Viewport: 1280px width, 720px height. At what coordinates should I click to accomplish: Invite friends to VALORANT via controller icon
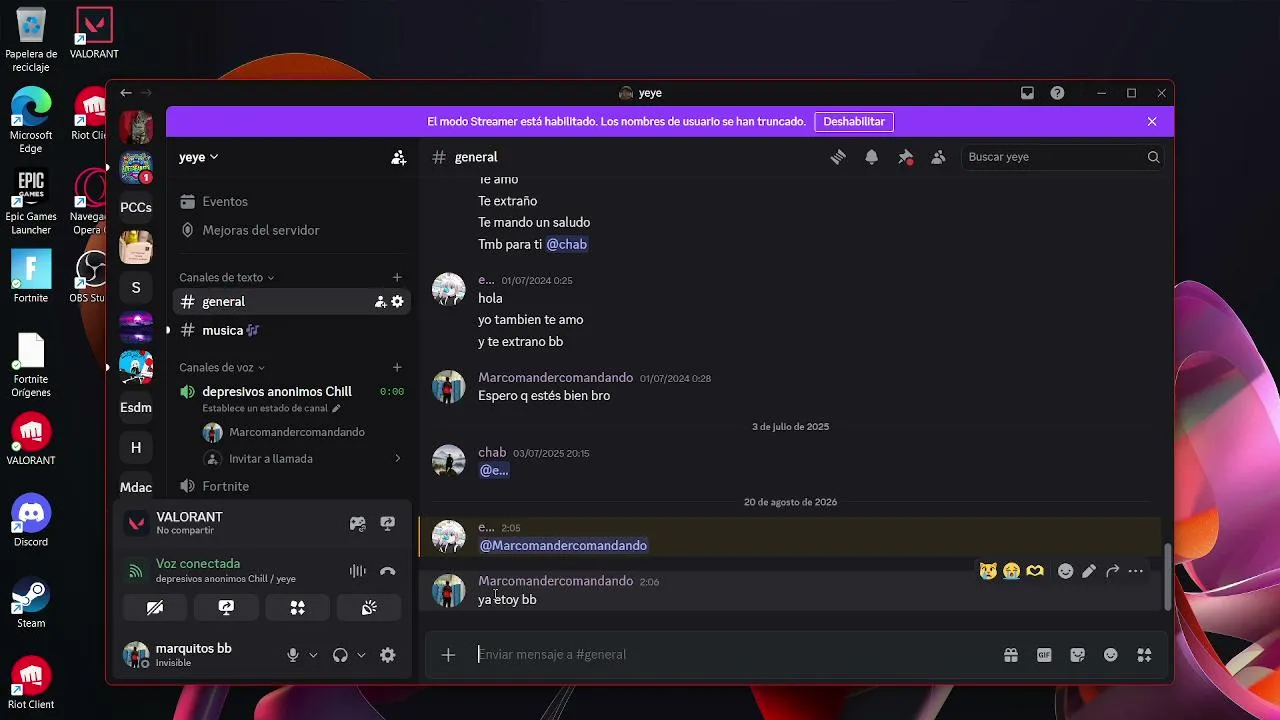point(357,523)
